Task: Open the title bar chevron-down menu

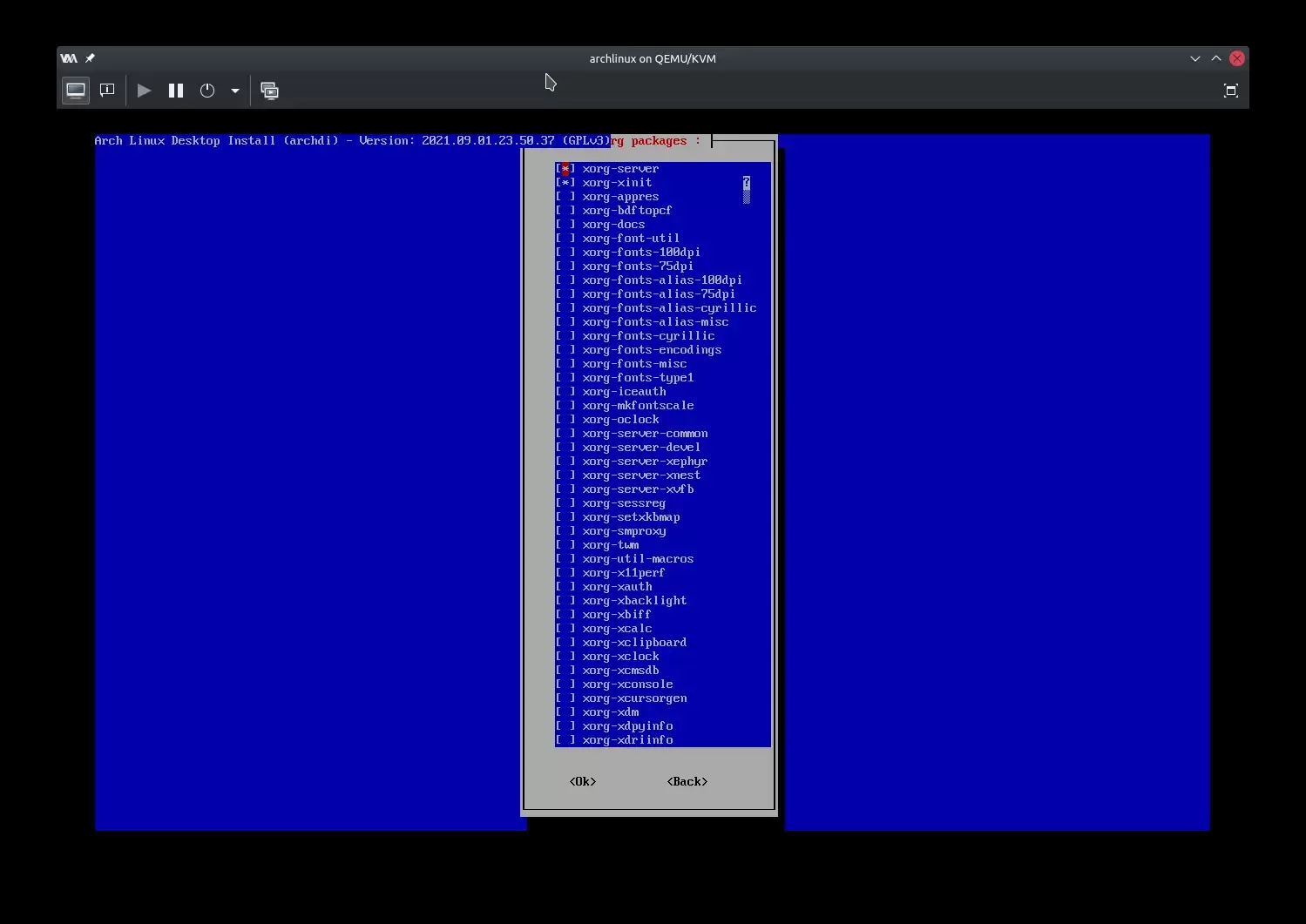Action: [x=1194, y=58]
